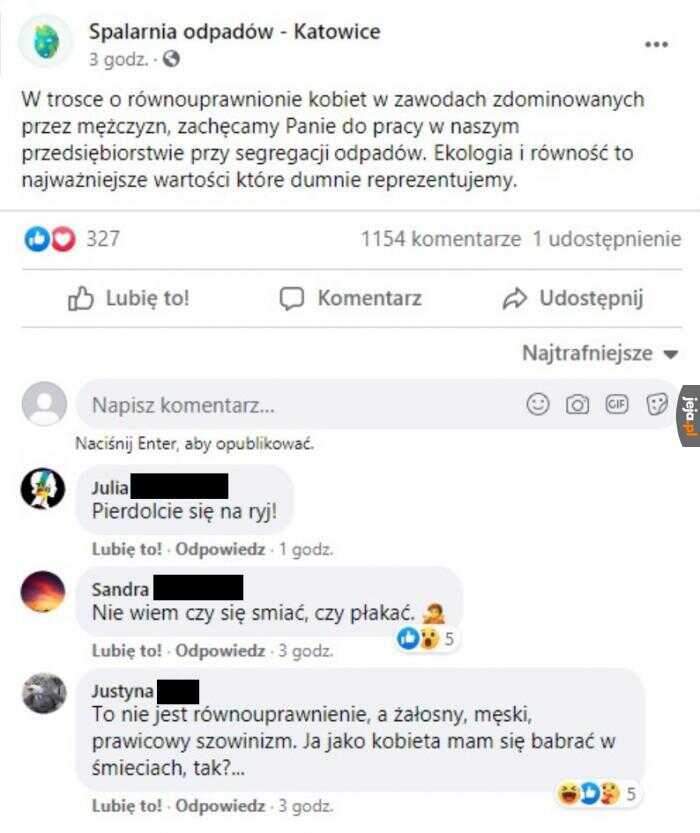Image resolution: width=700 pixels, height=833 pixels.
Task: Open the Spalarnia odpadów page avatar
Action: tap(45, 41)
